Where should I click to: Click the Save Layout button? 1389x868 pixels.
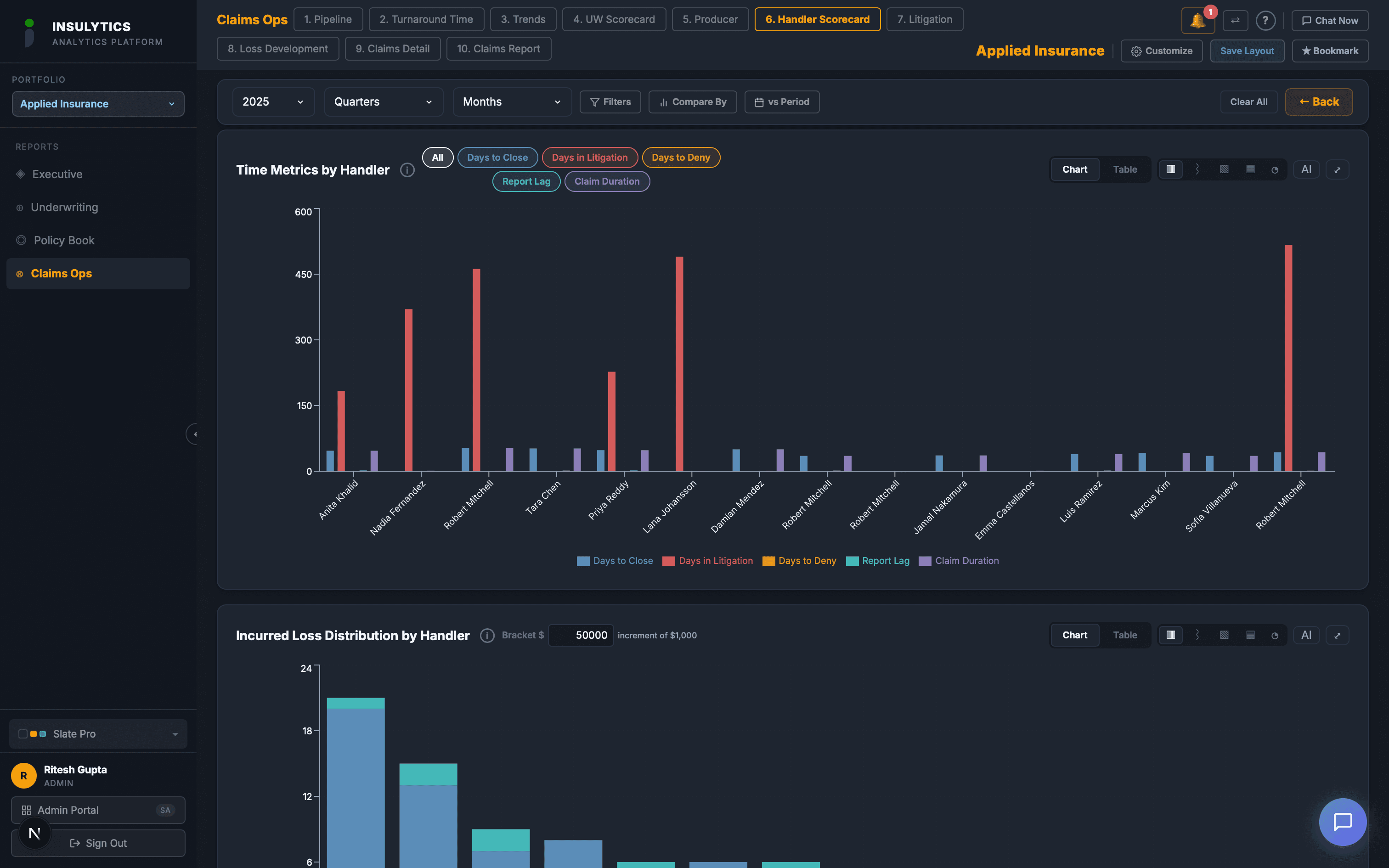point(1247,51)
